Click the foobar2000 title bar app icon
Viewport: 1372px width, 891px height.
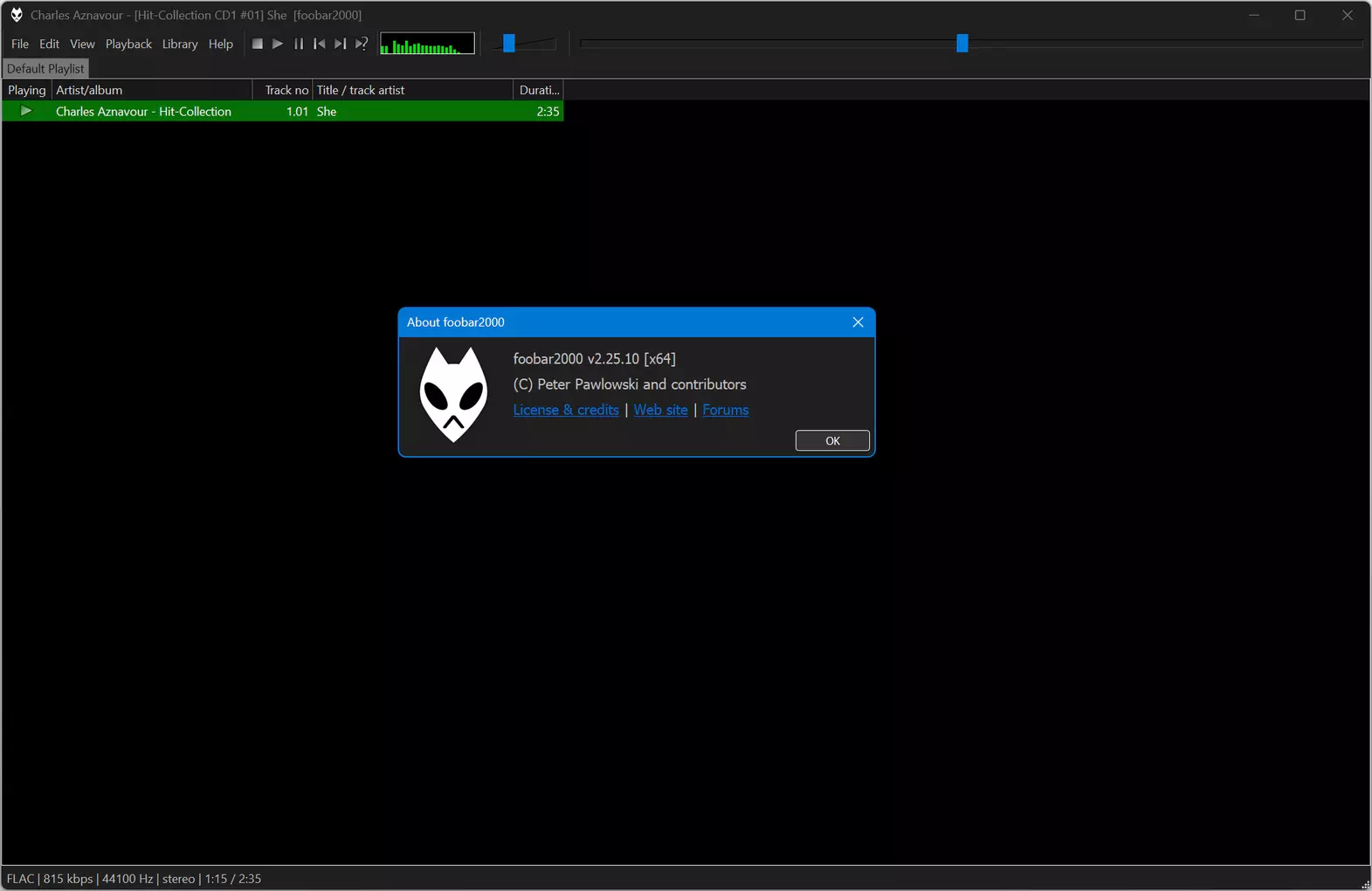[x=17, y=15]
